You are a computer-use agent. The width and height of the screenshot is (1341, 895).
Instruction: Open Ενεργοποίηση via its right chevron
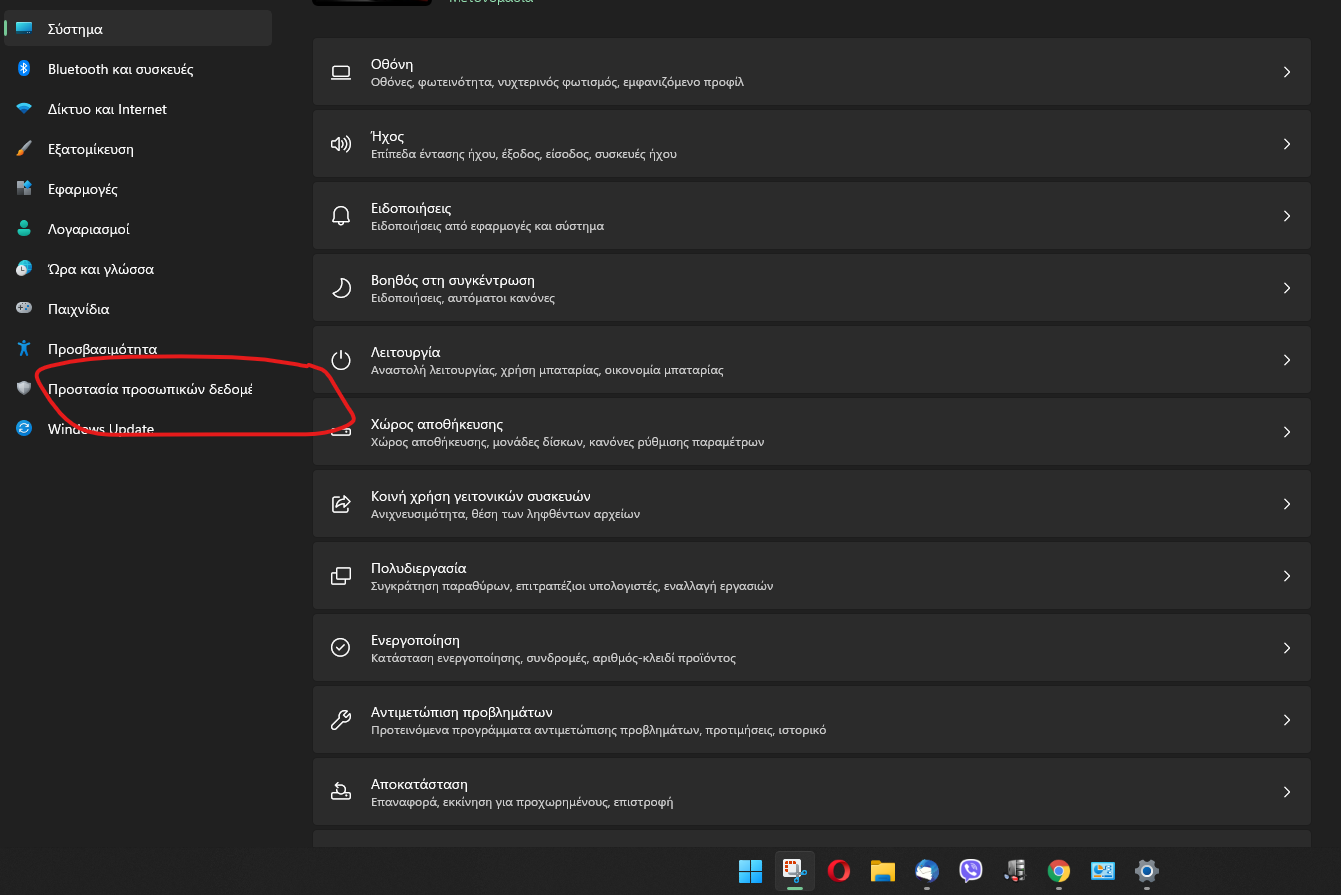pos(1287,648)
